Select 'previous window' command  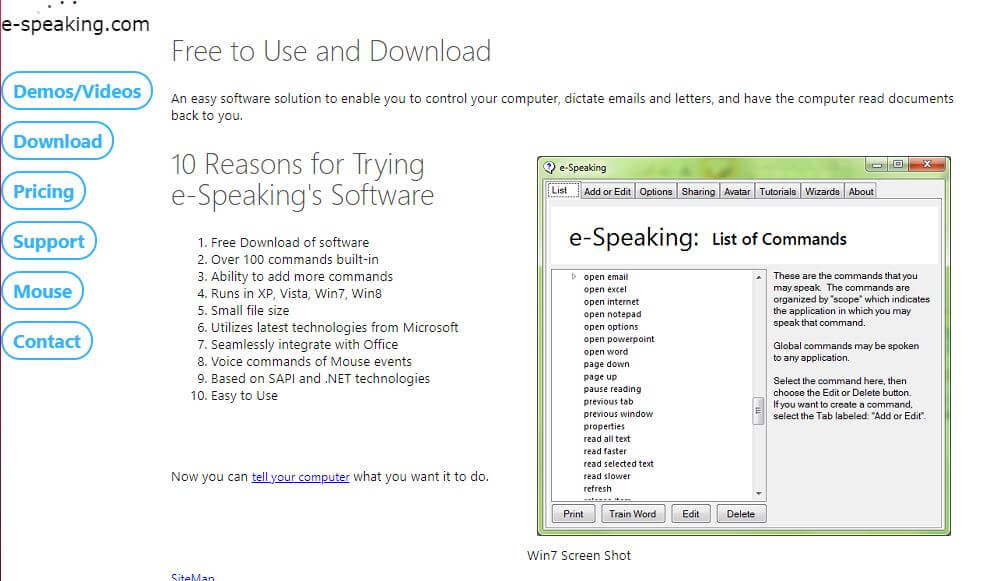click(618, 414)
